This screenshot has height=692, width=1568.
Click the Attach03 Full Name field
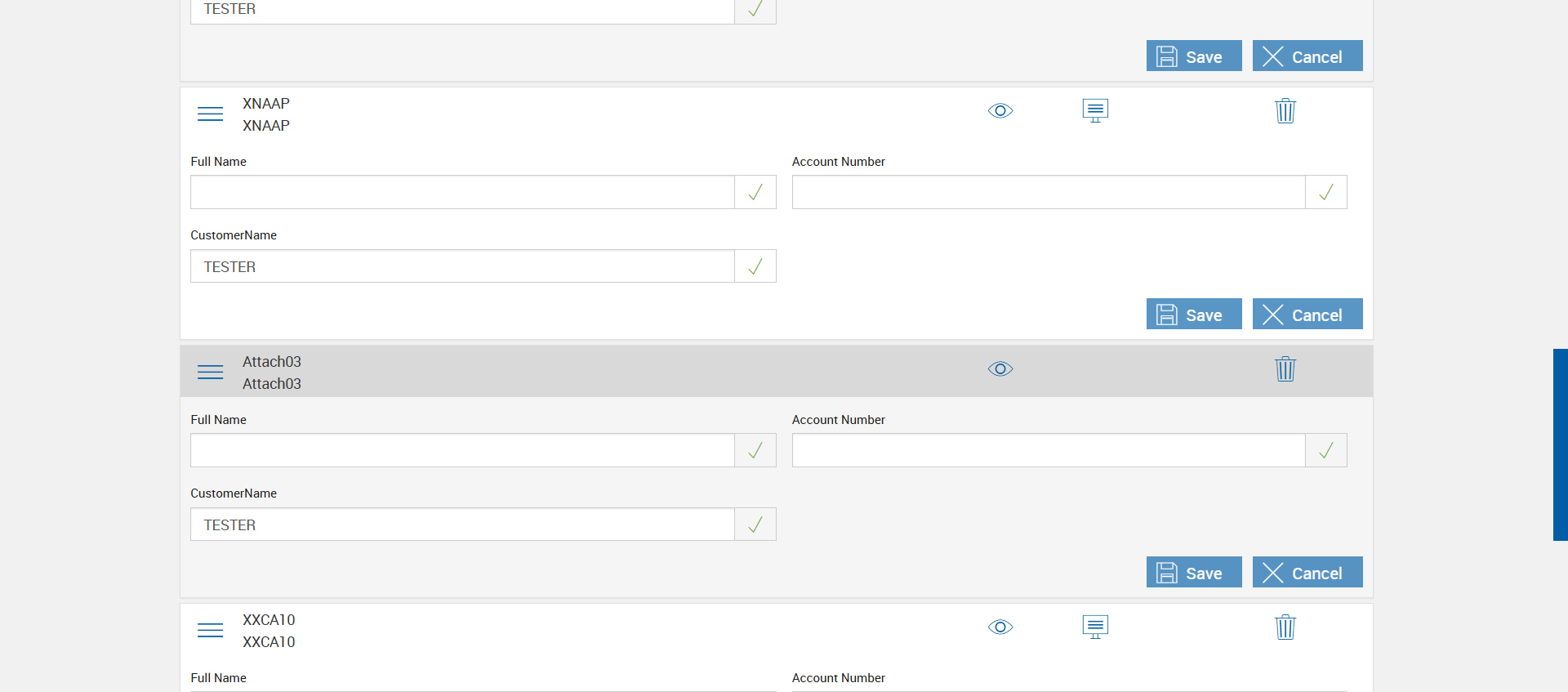point(462,450)
